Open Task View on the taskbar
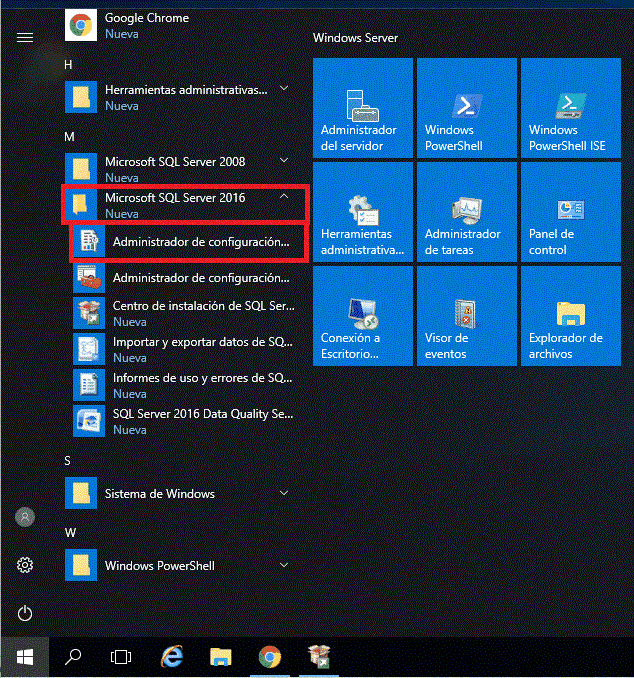634x678 pixels. coord(121,657)
